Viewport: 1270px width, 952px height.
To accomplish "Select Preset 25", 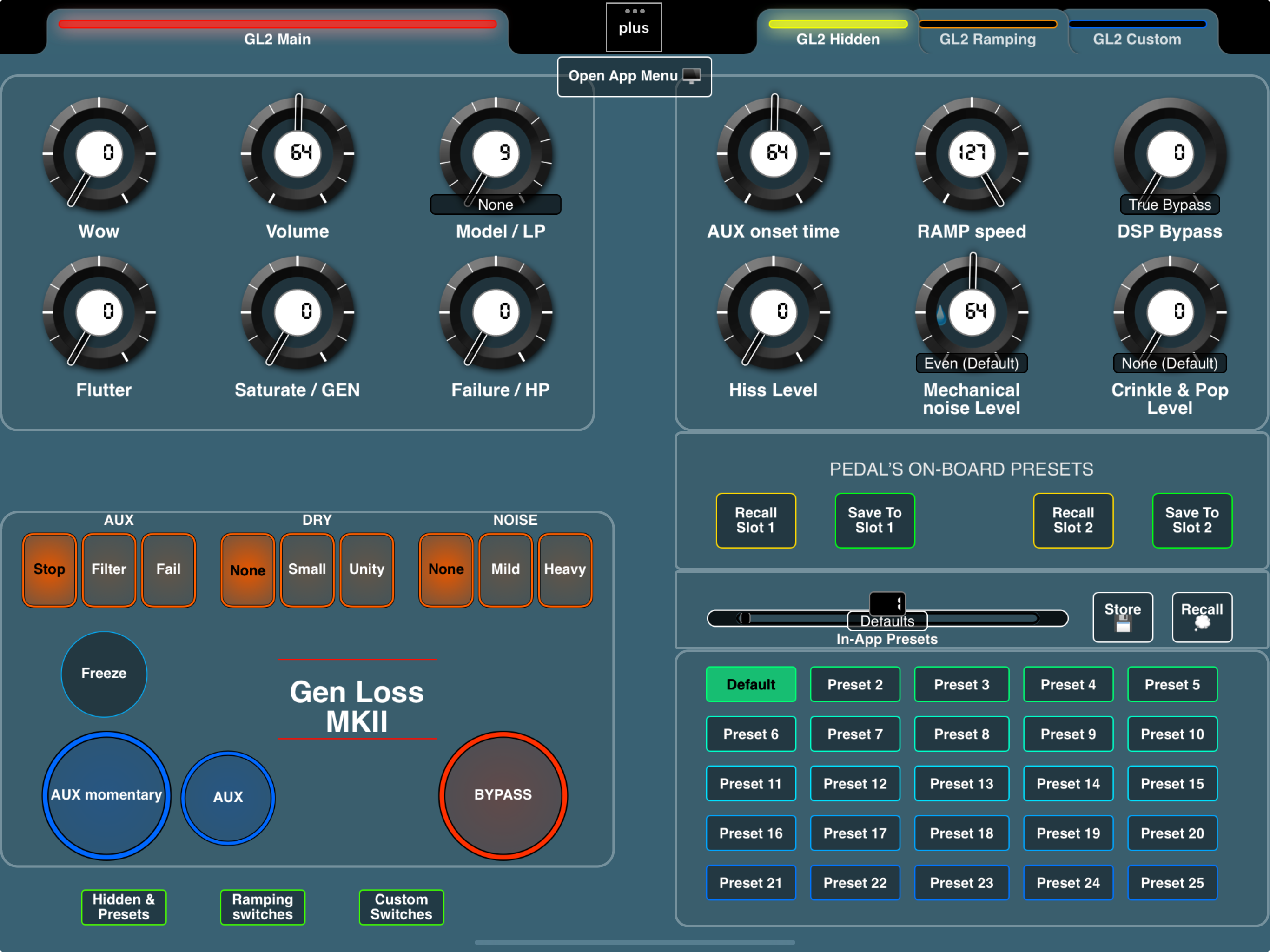I will (x=1172, y=883).
